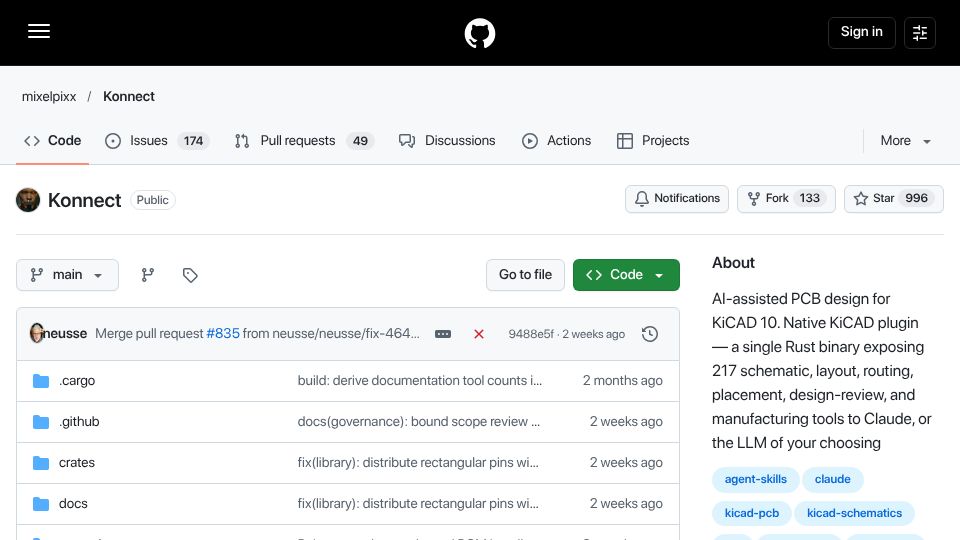
Task: Click the Public visibility label
Action: coord(152,200)
